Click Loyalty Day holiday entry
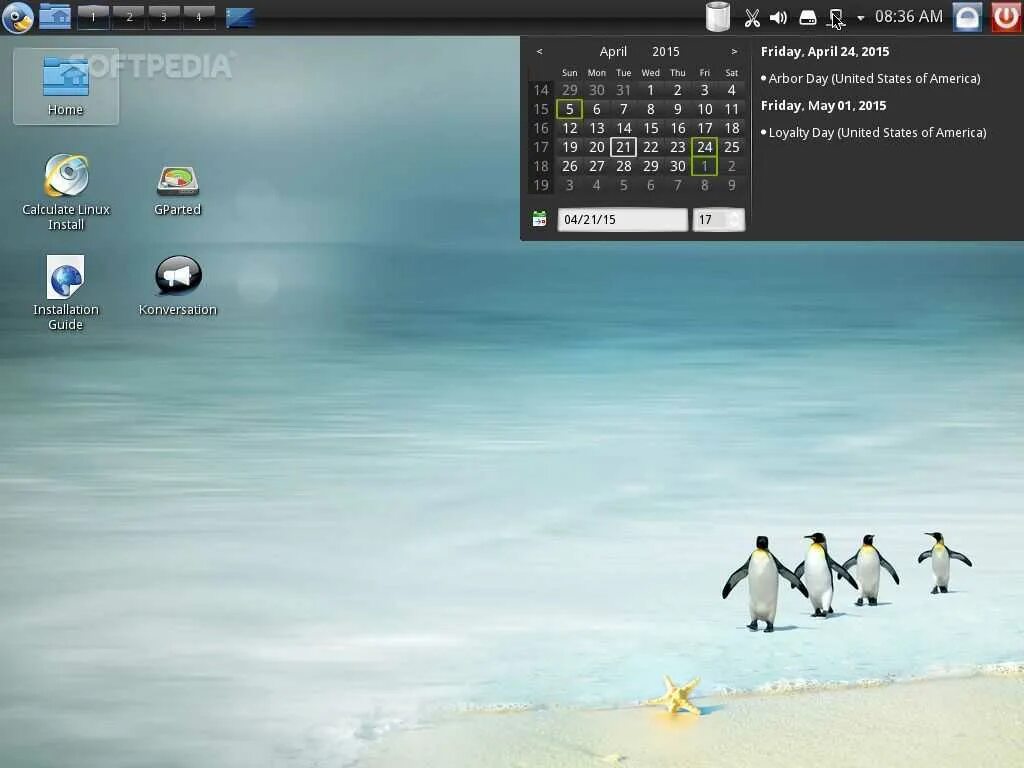 click(x=874, y=133)
